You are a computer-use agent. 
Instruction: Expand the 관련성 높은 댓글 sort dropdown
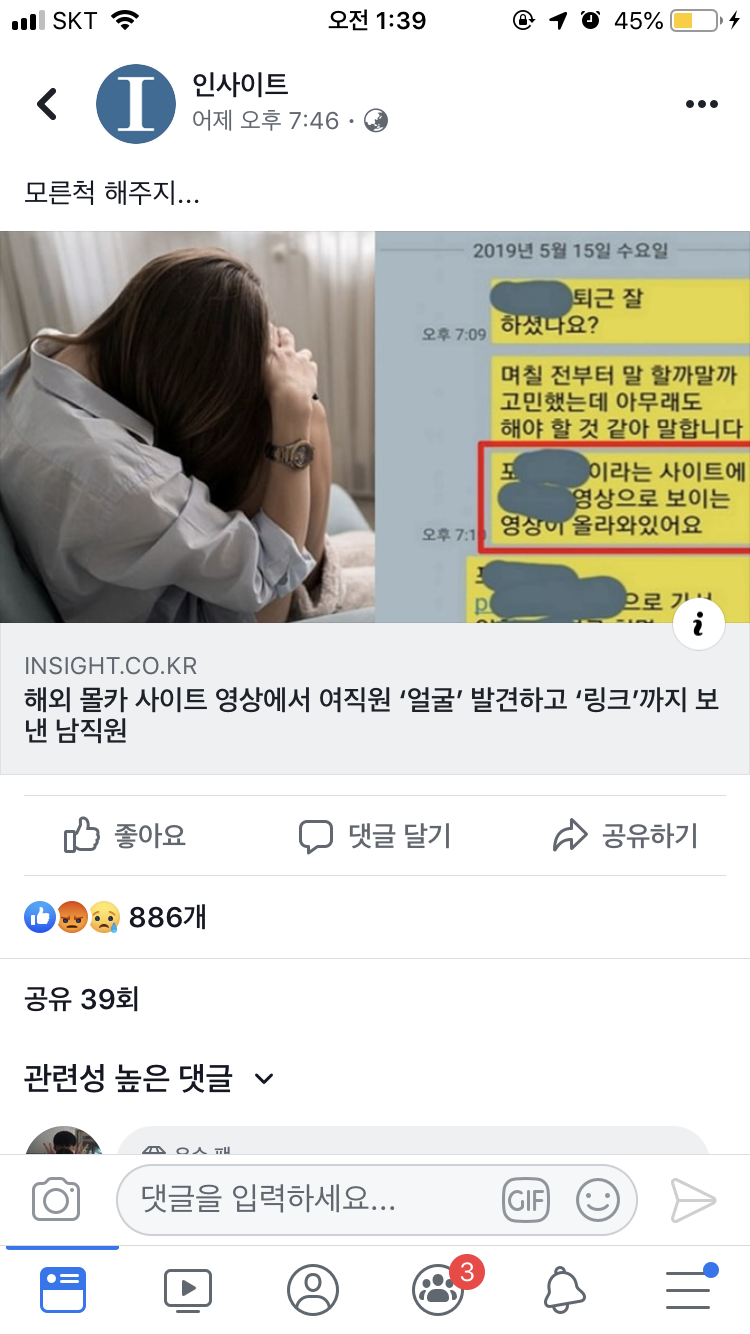click(149, 1078)
